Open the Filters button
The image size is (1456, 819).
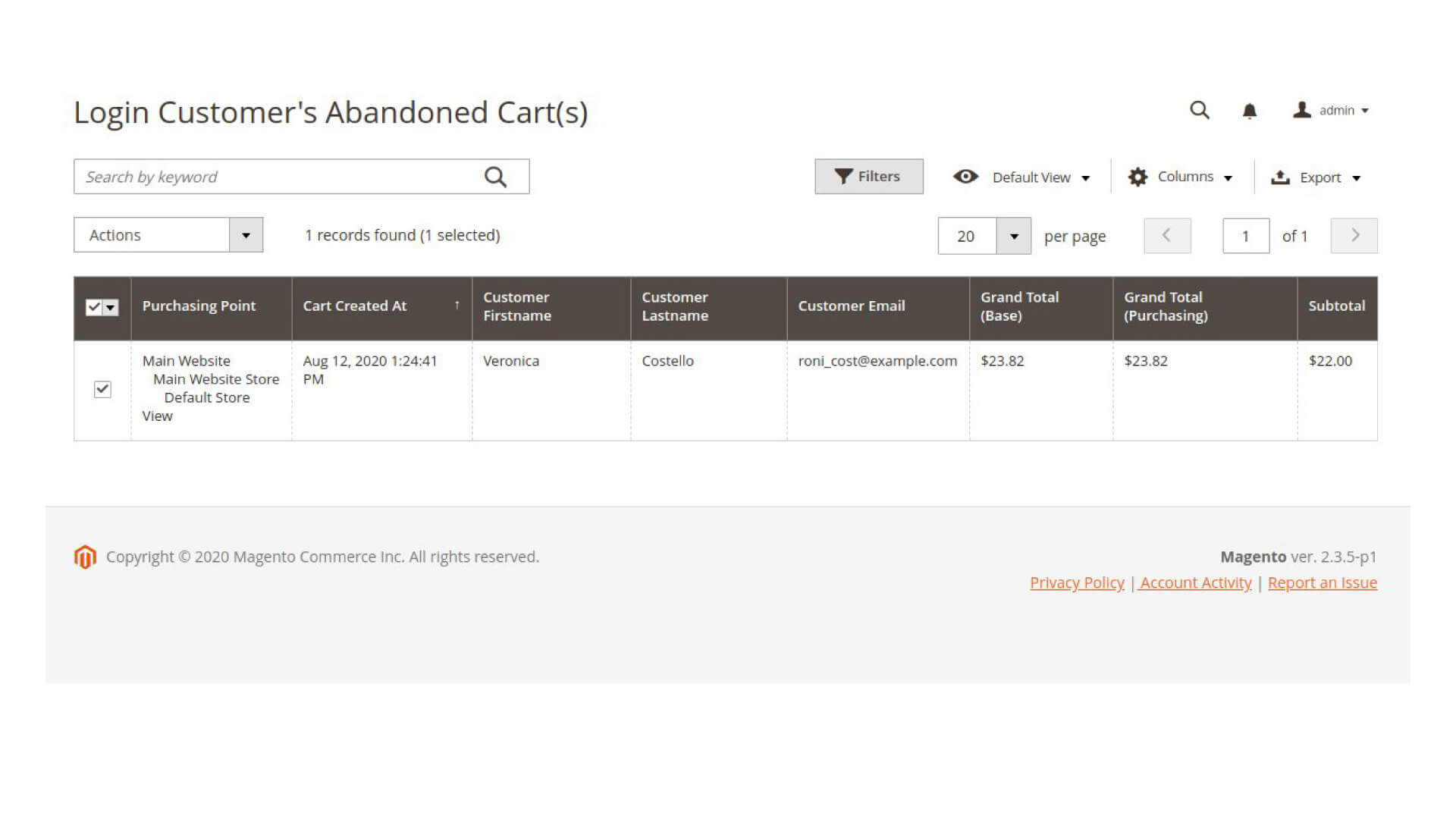click(868, 176)
